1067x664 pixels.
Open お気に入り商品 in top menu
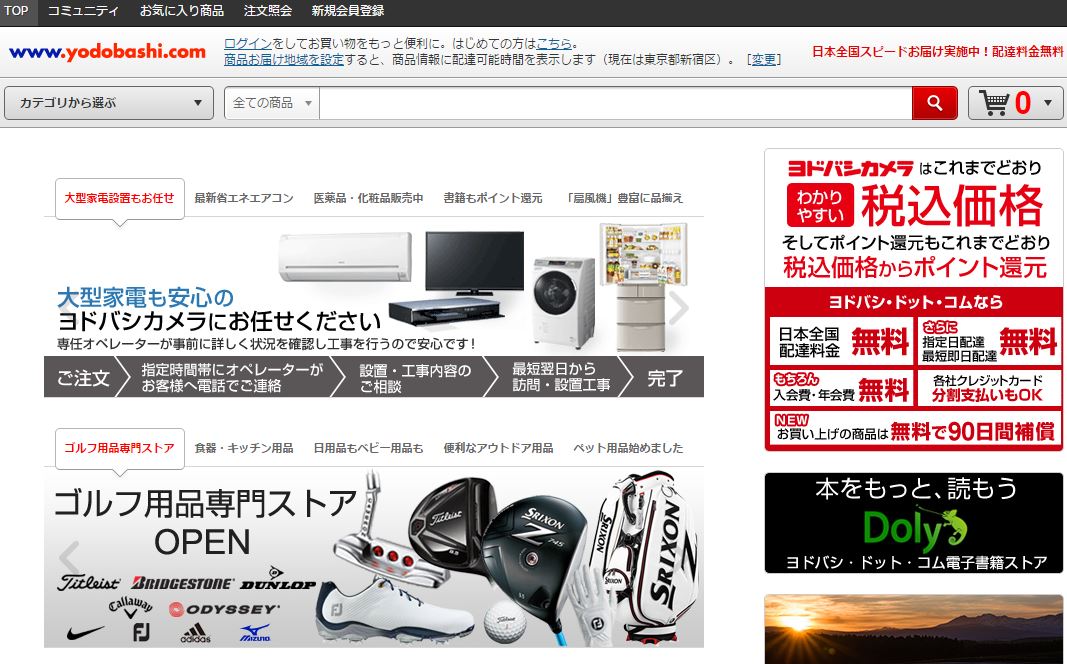click(182, 11)
